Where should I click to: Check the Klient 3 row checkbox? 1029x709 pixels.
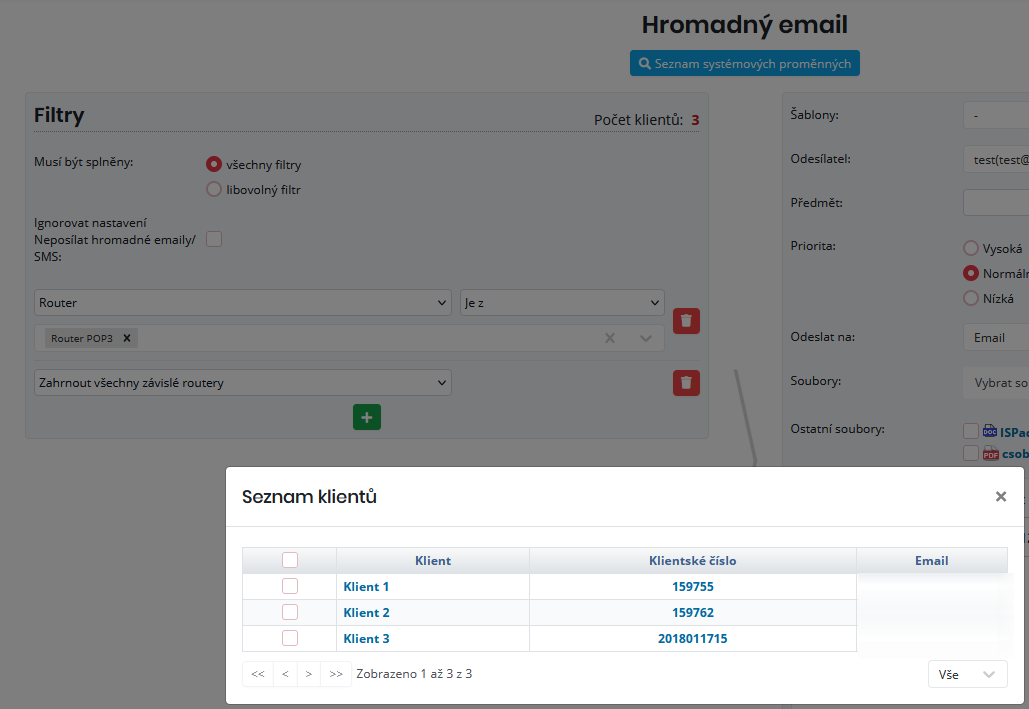coord(289,637)
